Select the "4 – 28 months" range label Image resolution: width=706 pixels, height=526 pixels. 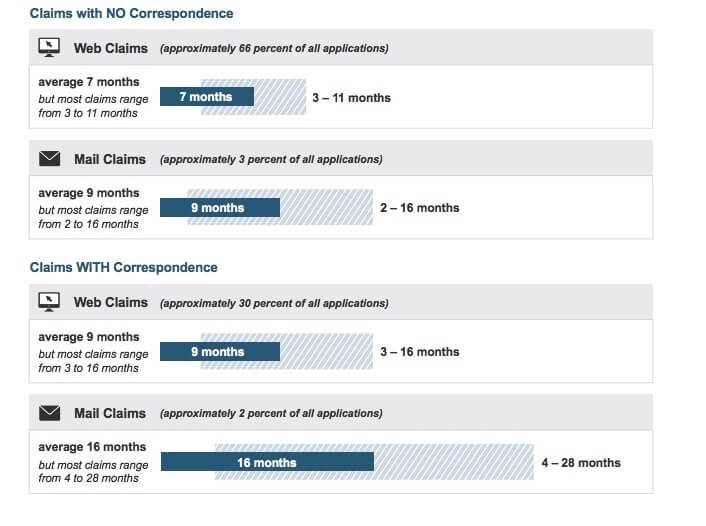click(580, 463)
